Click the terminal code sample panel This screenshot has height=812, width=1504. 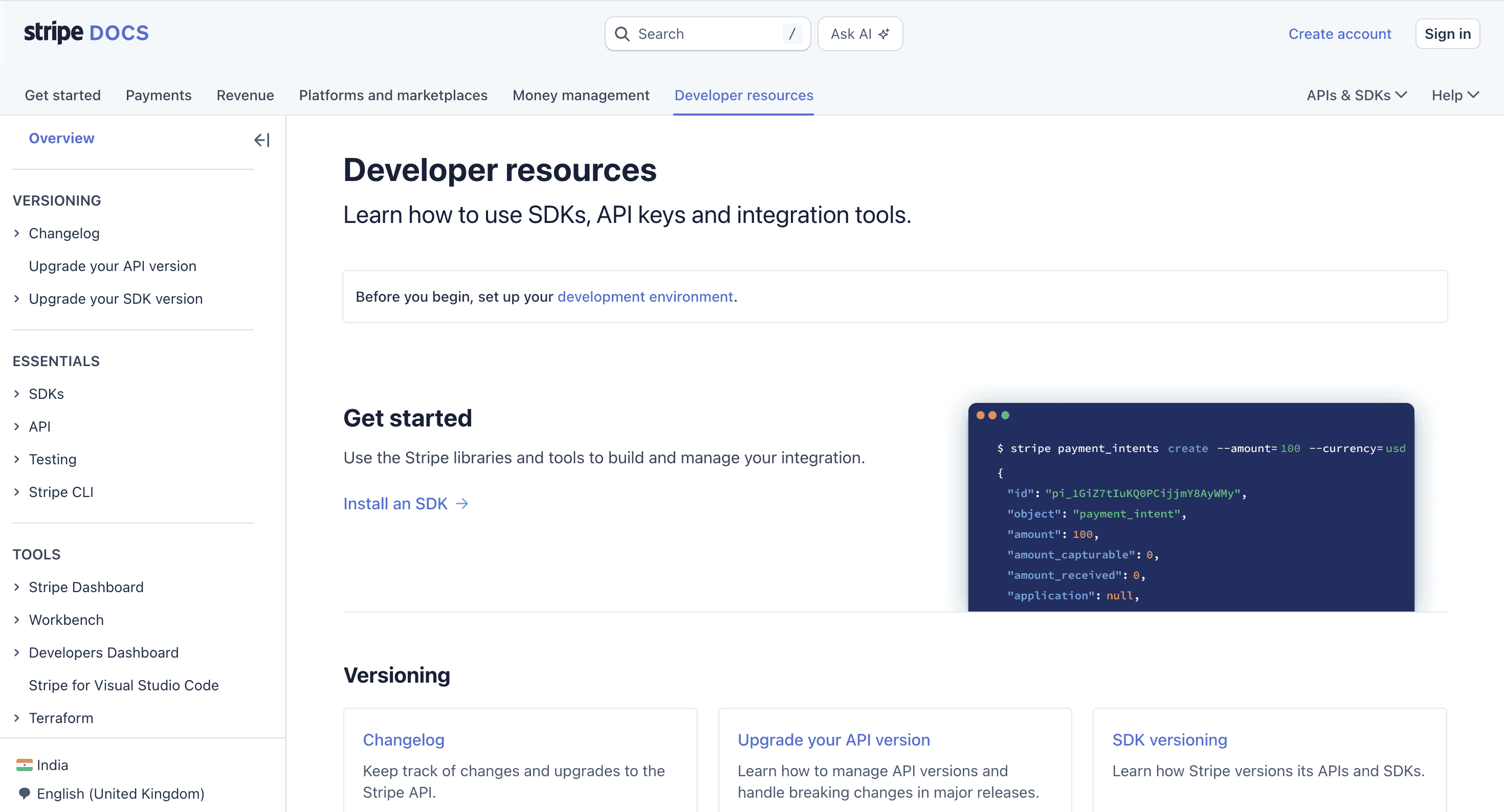pos(1191,507)
